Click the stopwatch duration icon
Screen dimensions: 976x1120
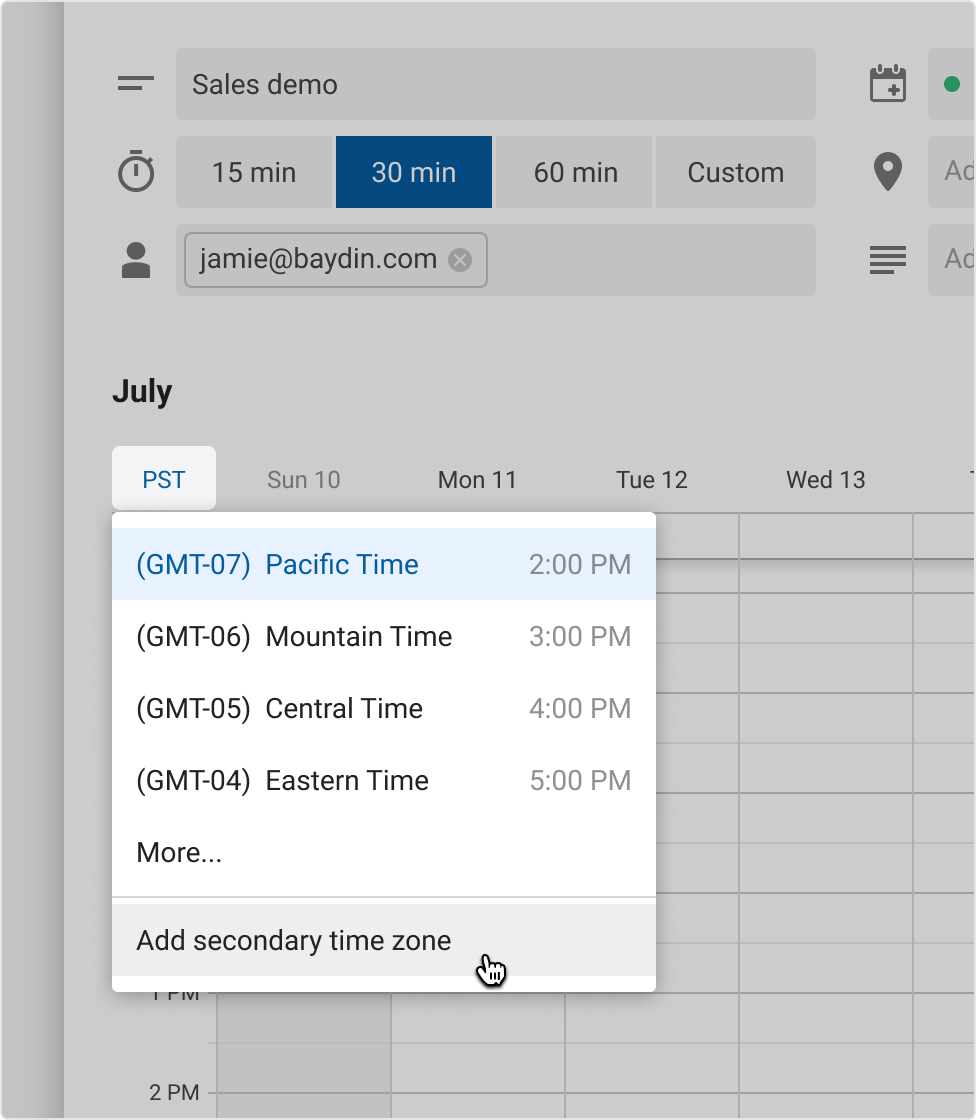coord(136,172)
